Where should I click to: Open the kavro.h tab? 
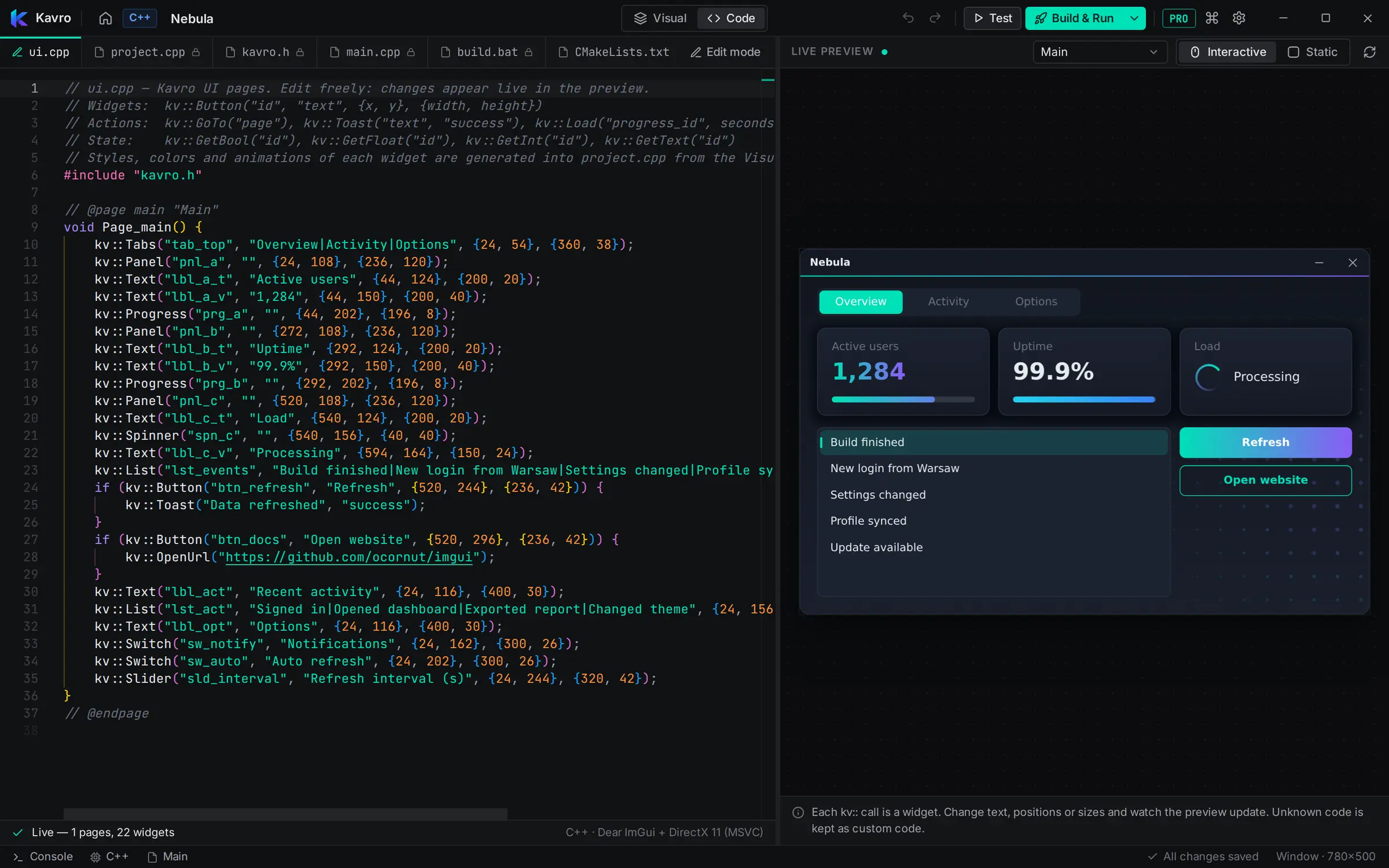pyautogui.click(x=264, y=52)
